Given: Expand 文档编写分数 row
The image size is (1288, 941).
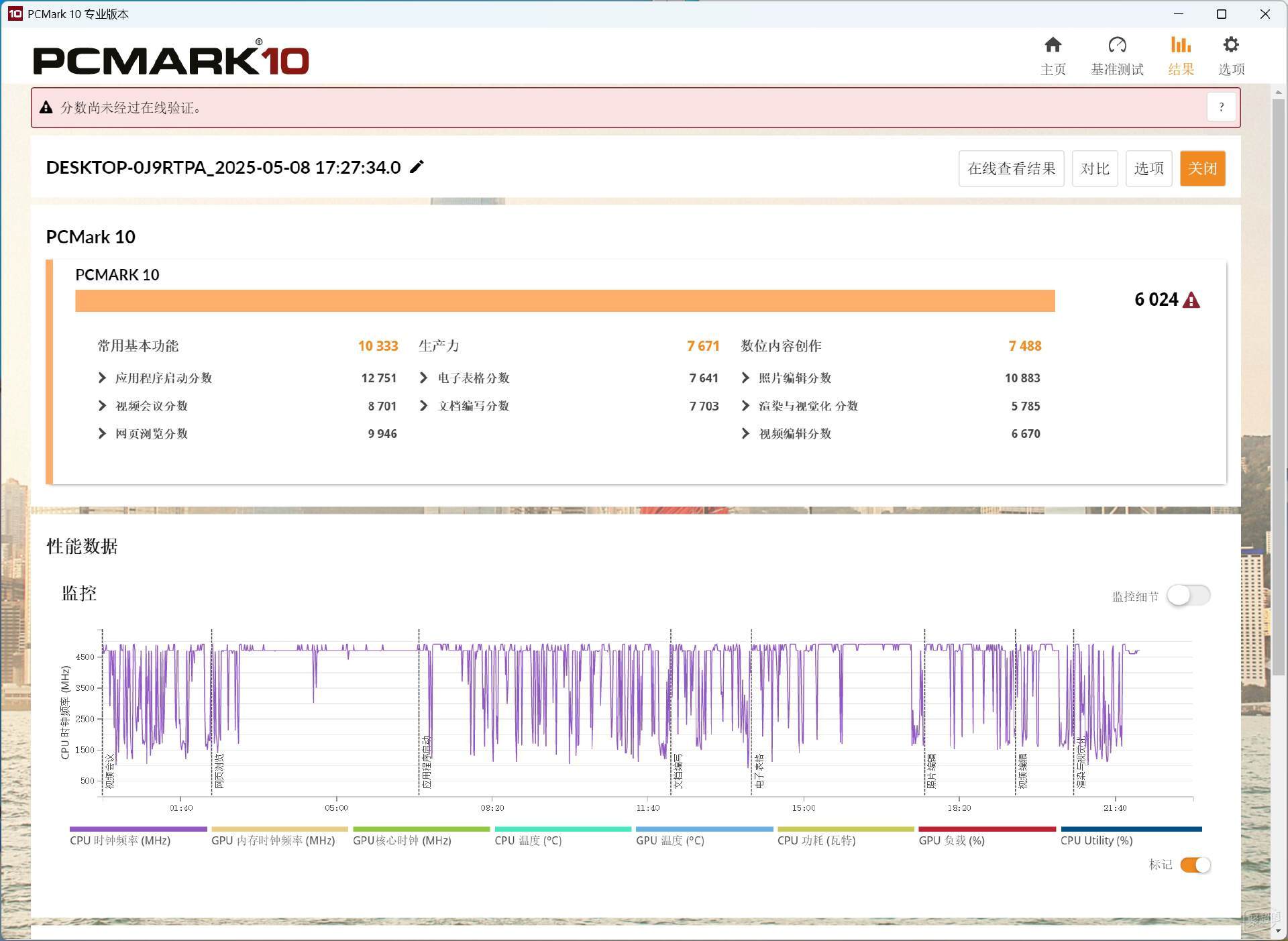Looking at the screenshot, I should [423, 406].
